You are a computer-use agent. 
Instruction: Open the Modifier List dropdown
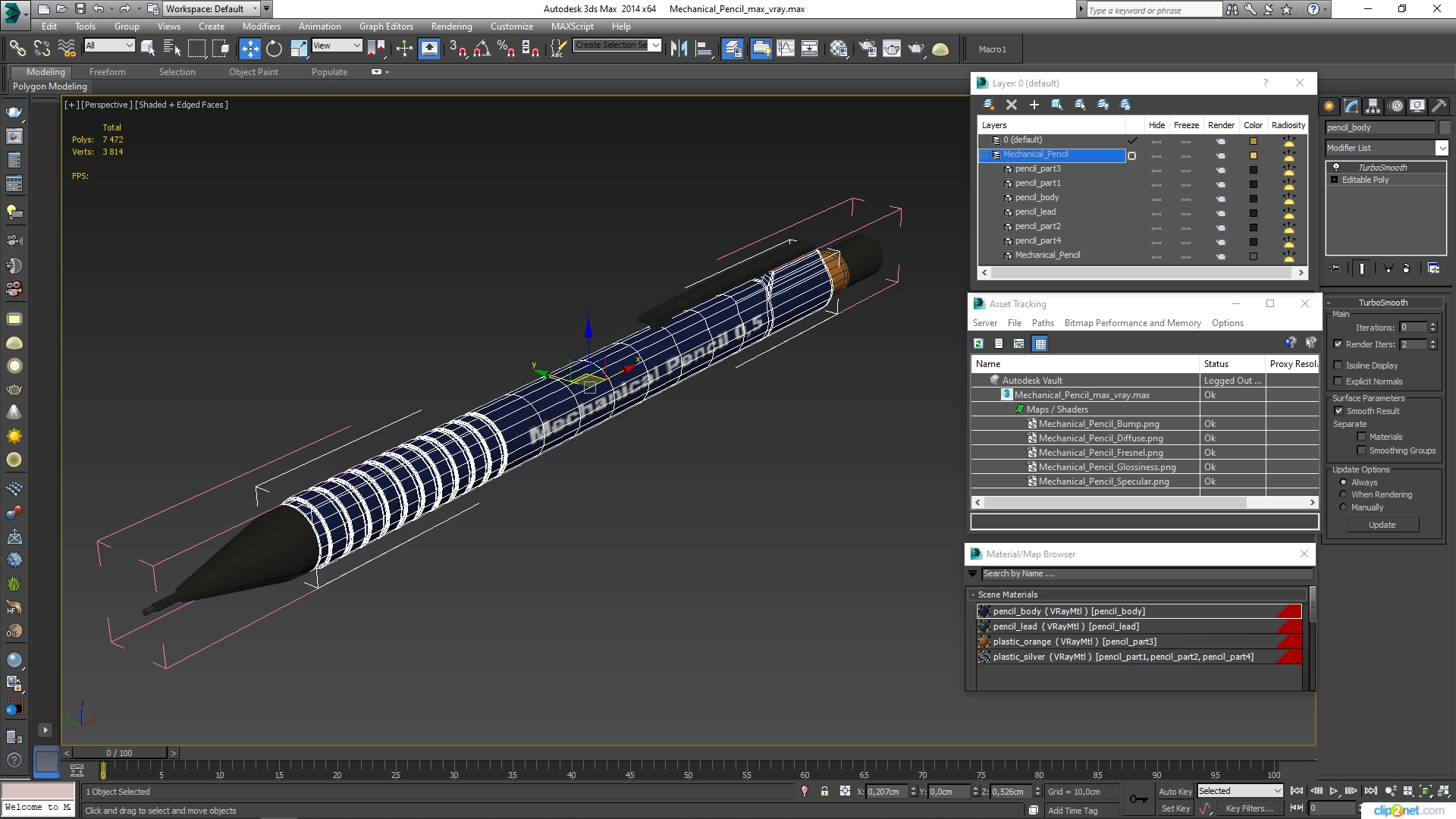[x=1386, y=148]
